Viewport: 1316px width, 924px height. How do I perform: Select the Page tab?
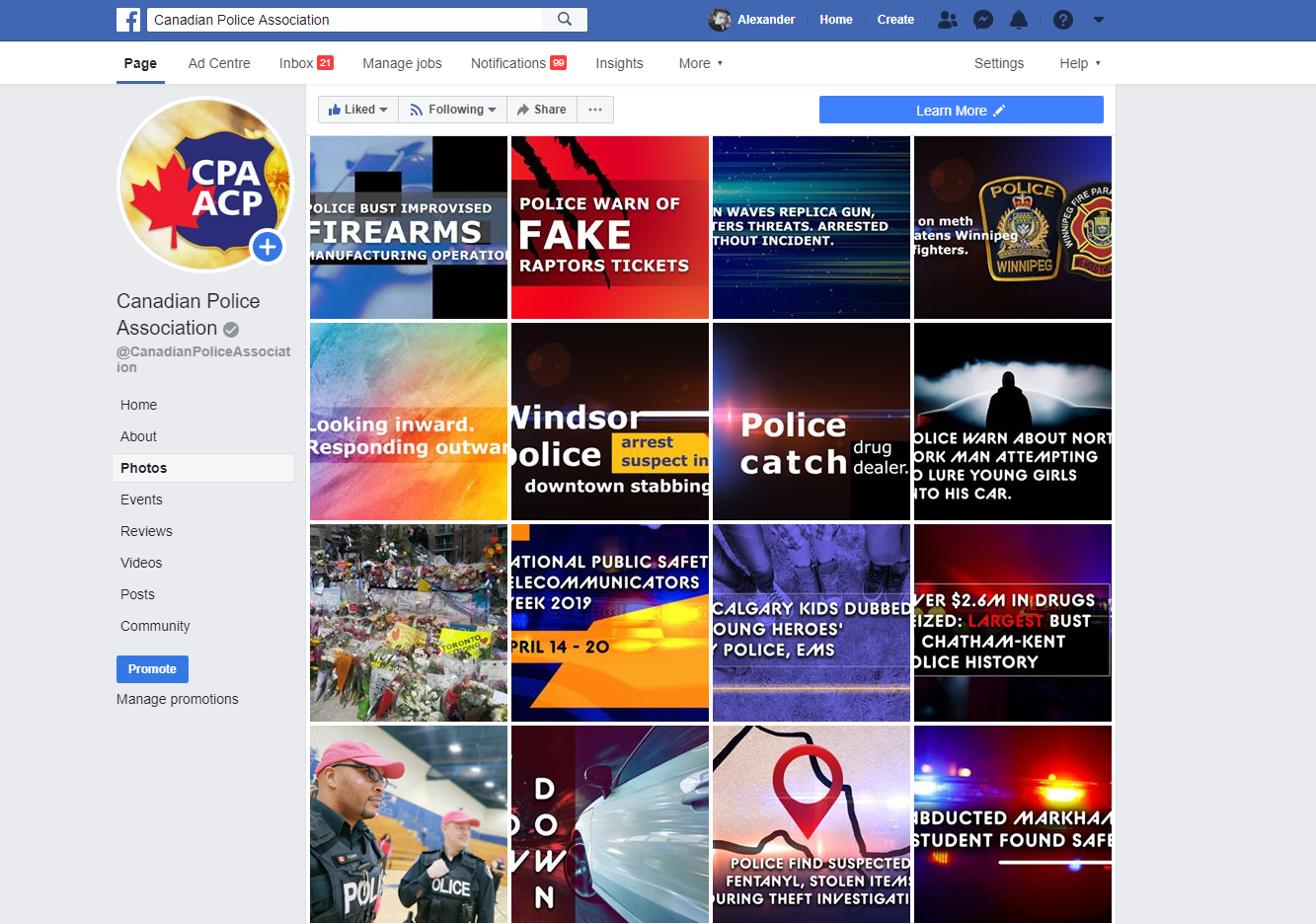pos(140,63)
